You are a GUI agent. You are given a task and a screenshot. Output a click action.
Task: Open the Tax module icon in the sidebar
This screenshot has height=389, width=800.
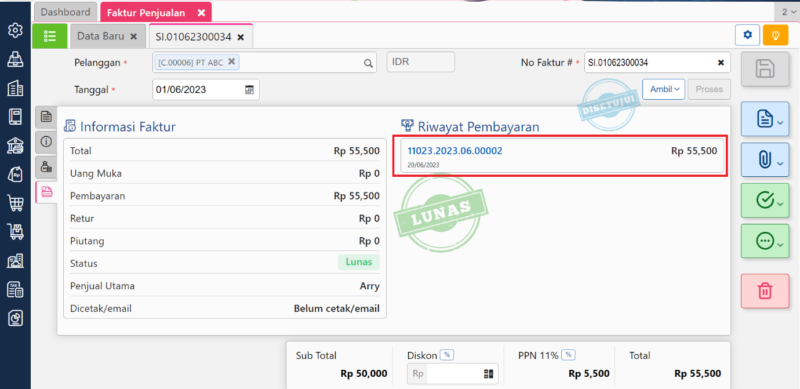point(15,290)
